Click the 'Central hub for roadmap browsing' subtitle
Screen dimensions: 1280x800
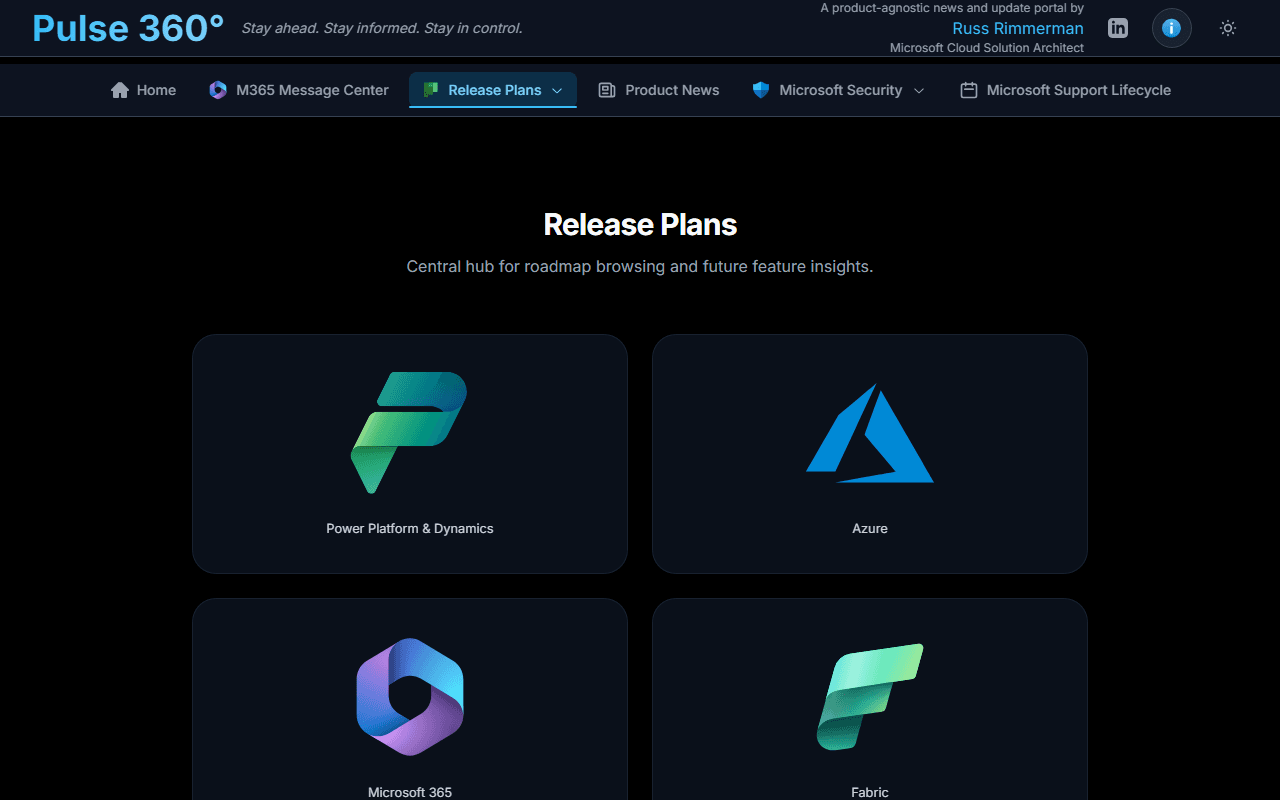point(640,267)
